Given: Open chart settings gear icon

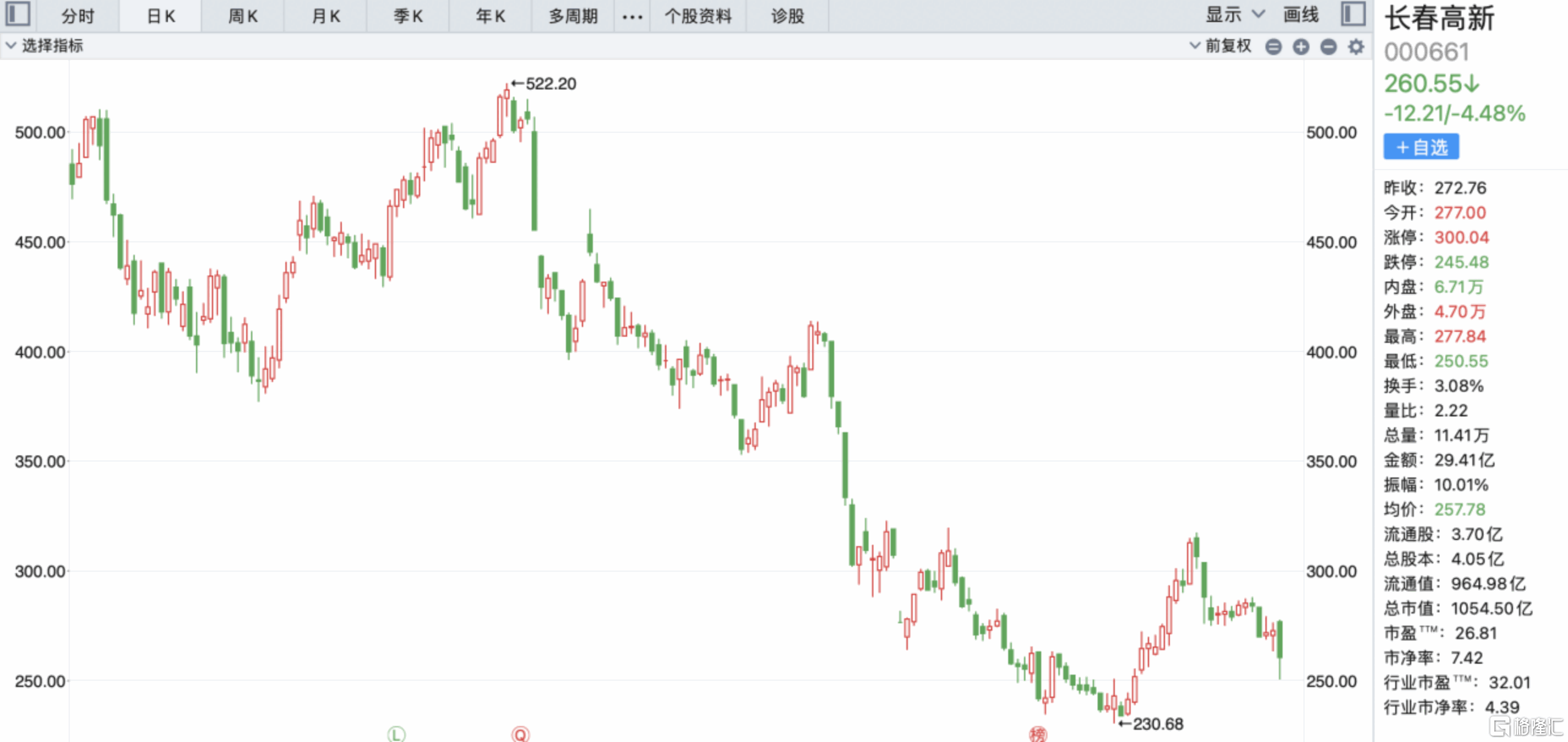Looking at the screenshot, I should click(x=1355, y=47).
